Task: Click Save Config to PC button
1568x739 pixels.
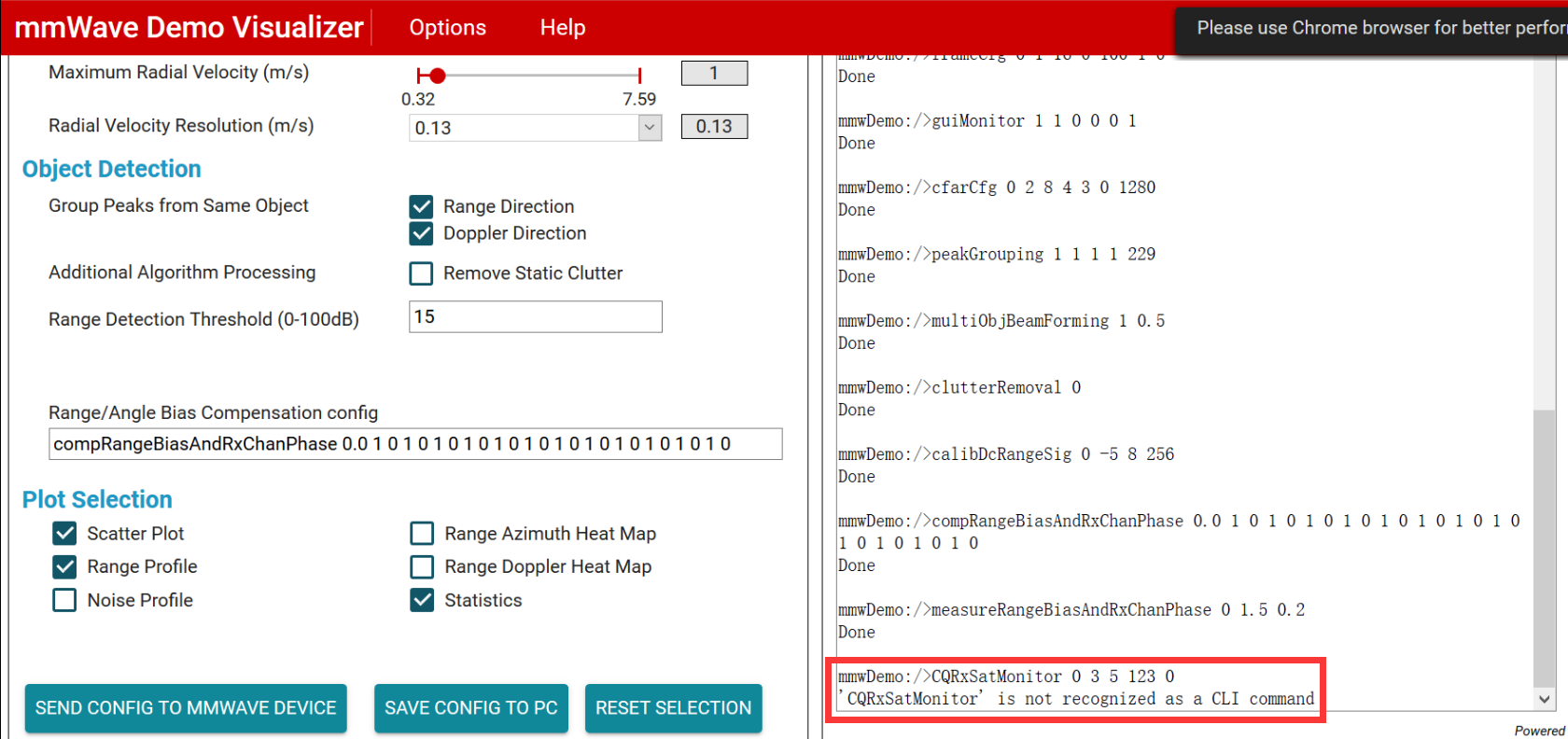Action: (x=471, y=708)
